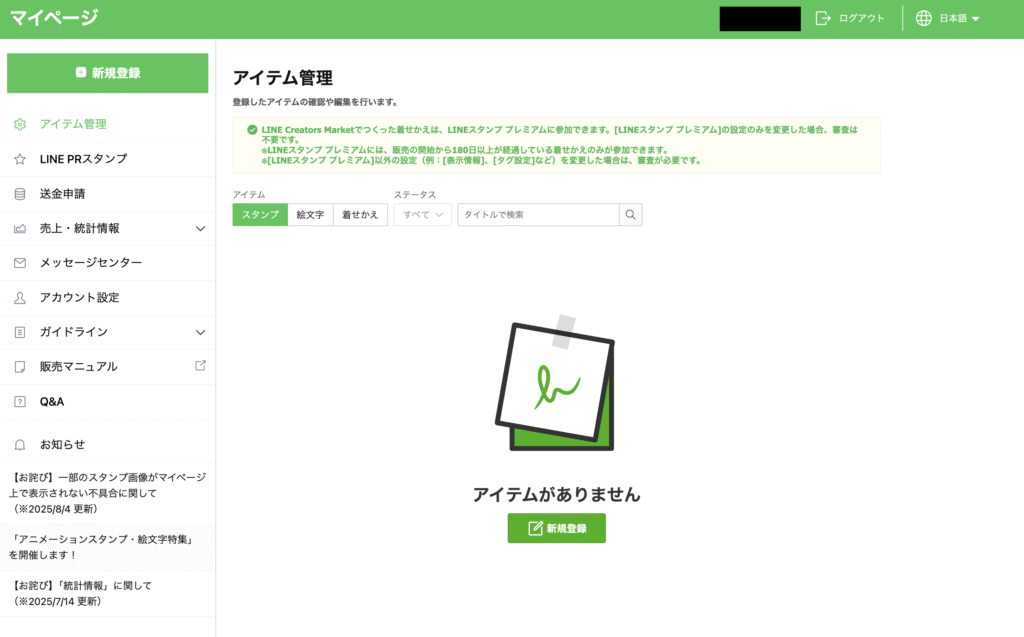The height and width of the screenshot is (637, 1024).
Task: Click the bell icon beside お知らせ
Action: (x=20, y=445)
